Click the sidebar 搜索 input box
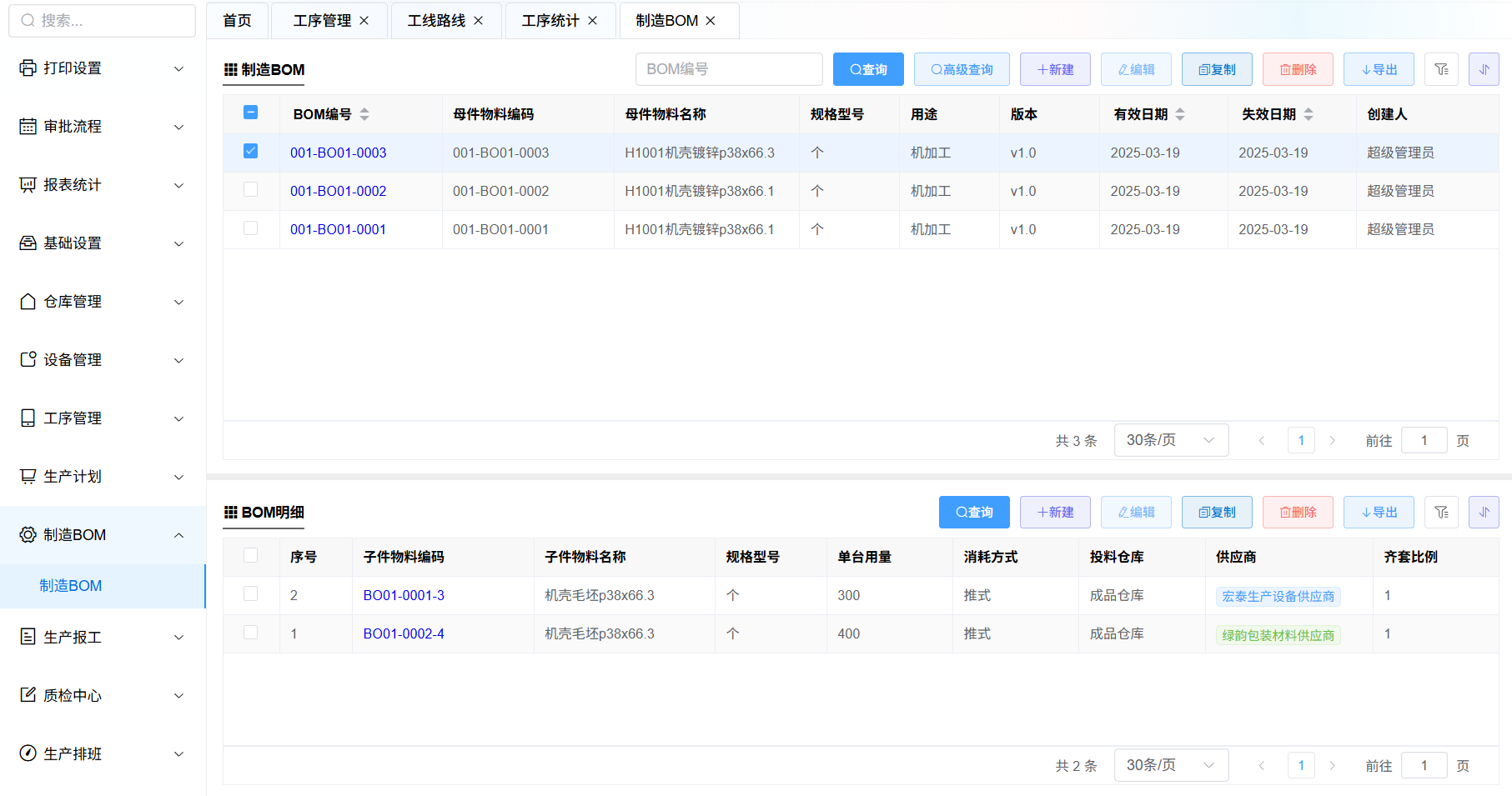 point(102,21)
